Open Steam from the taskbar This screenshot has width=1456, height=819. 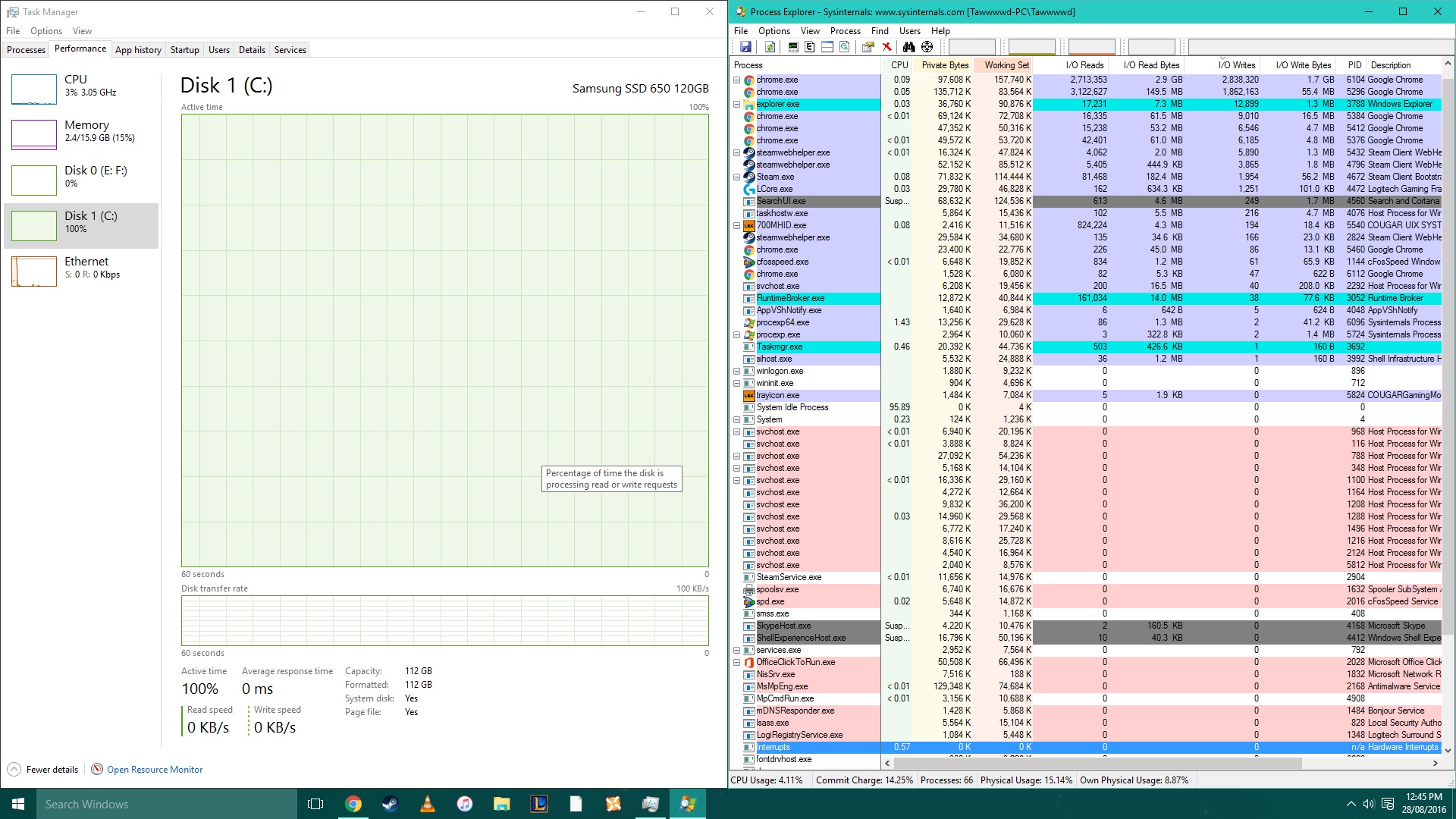click(x=391, y=804)
